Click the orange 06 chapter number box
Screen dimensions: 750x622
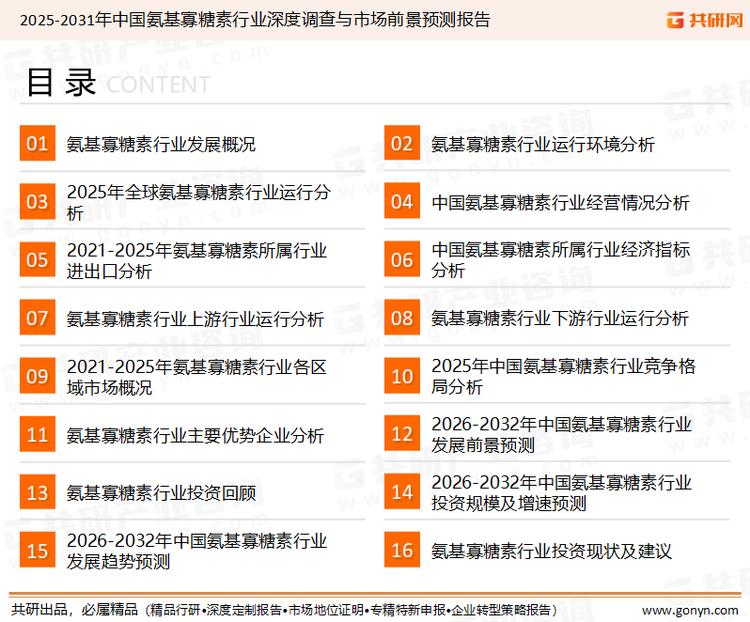click(x=402, y=259)
